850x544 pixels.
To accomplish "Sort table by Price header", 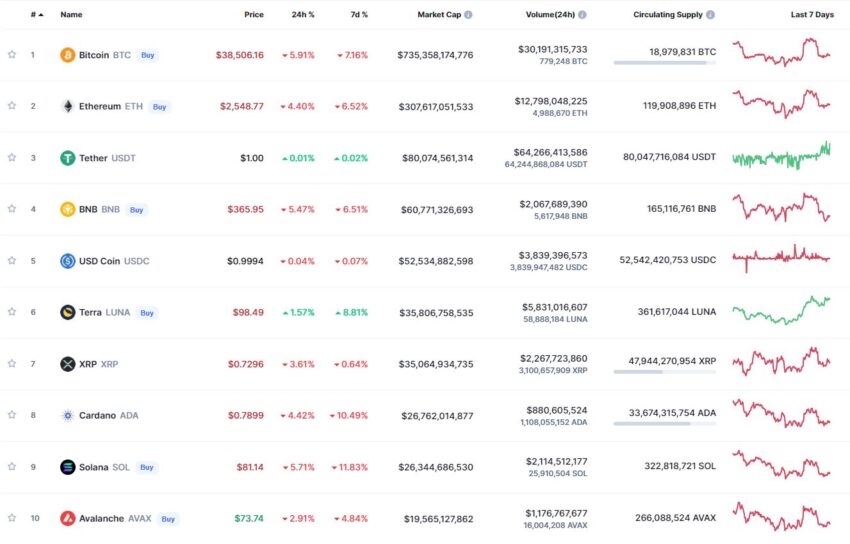I will point(254,15).
